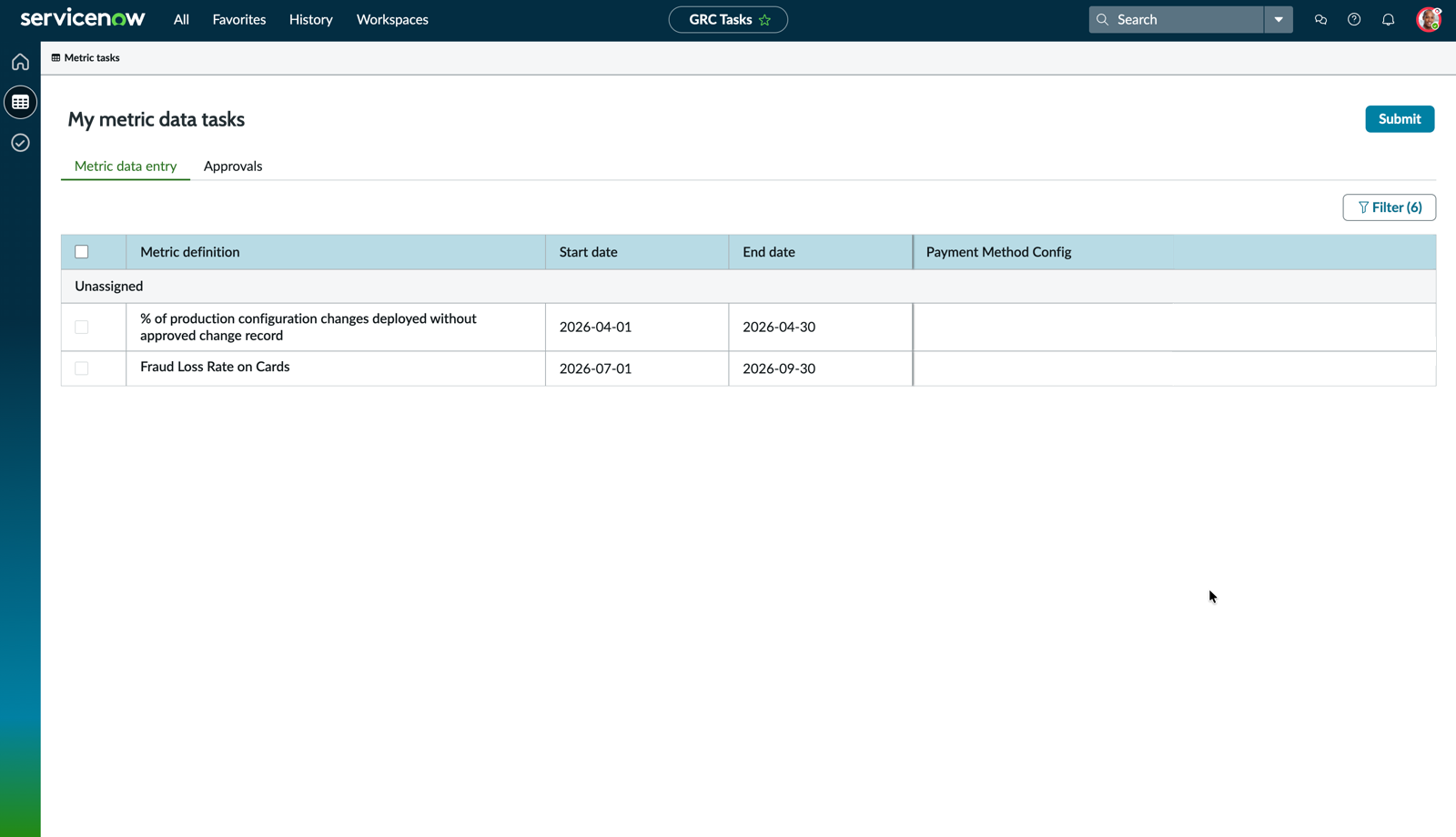This screenshot has width=1456, height=837.
Task: Open the help question mark icon
Action: (1354, 19)
